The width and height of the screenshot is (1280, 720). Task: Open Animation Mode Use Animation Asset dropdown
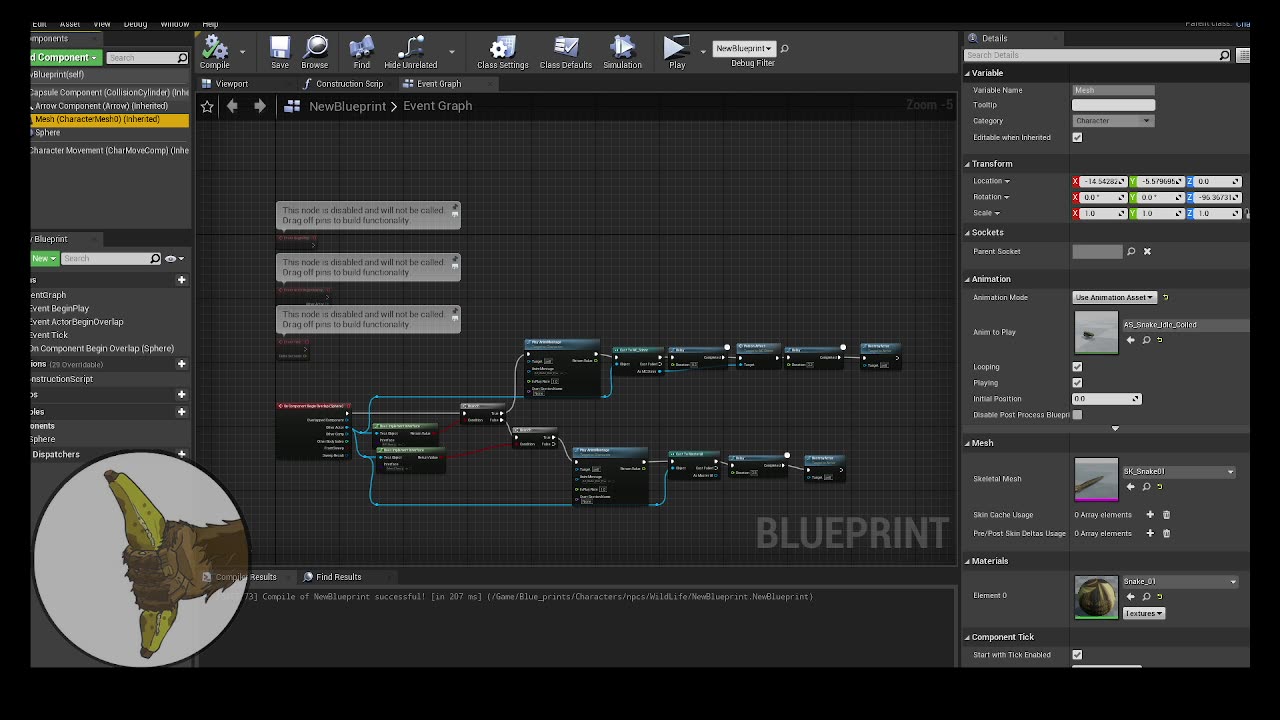tap(1114, 297)
